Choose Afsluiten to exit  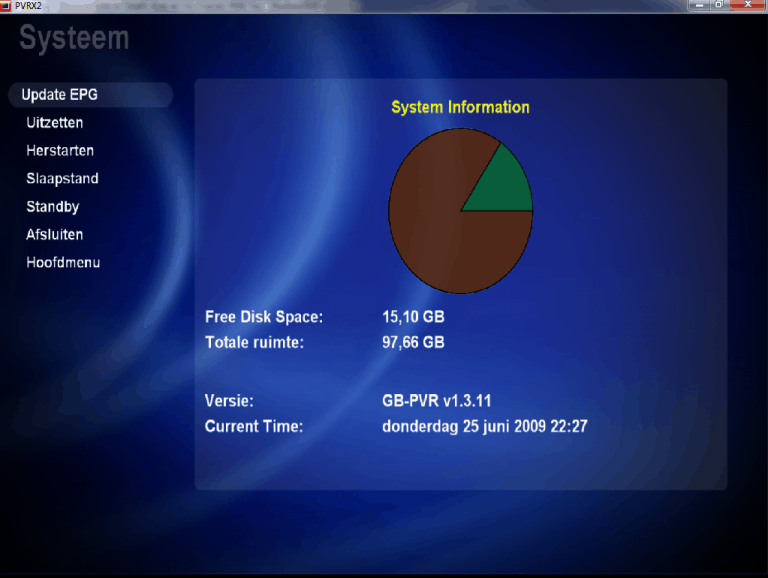click(55, 234)
